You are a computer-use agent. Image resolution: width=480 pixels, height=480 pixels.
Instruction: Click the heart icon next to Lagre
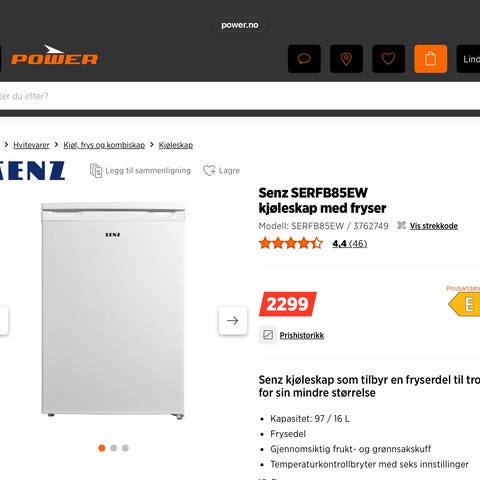click(209, 171)
